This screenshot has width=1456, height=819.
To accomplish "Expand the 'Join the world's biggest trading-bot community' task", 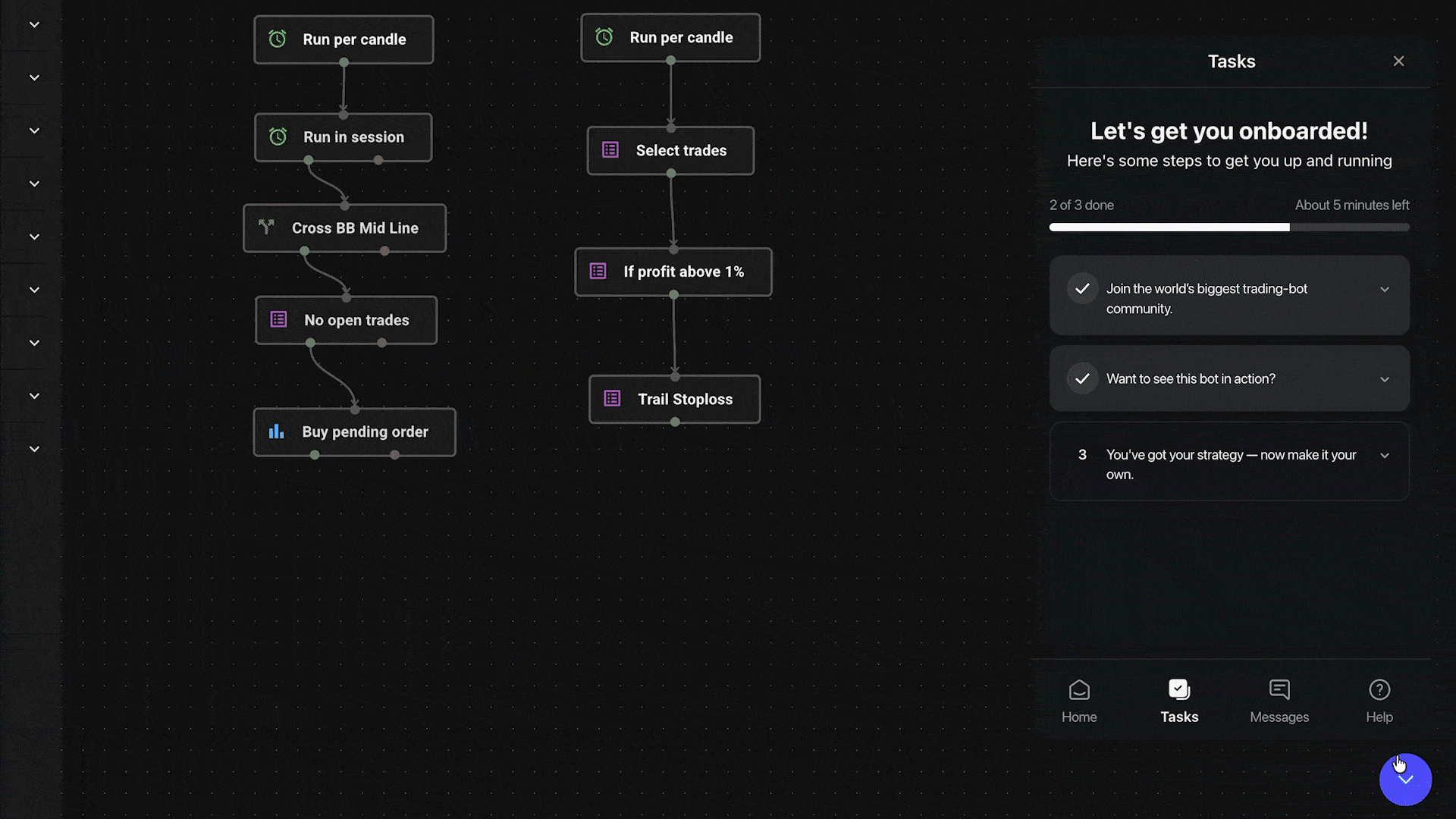I will [x=1385, y=290].
